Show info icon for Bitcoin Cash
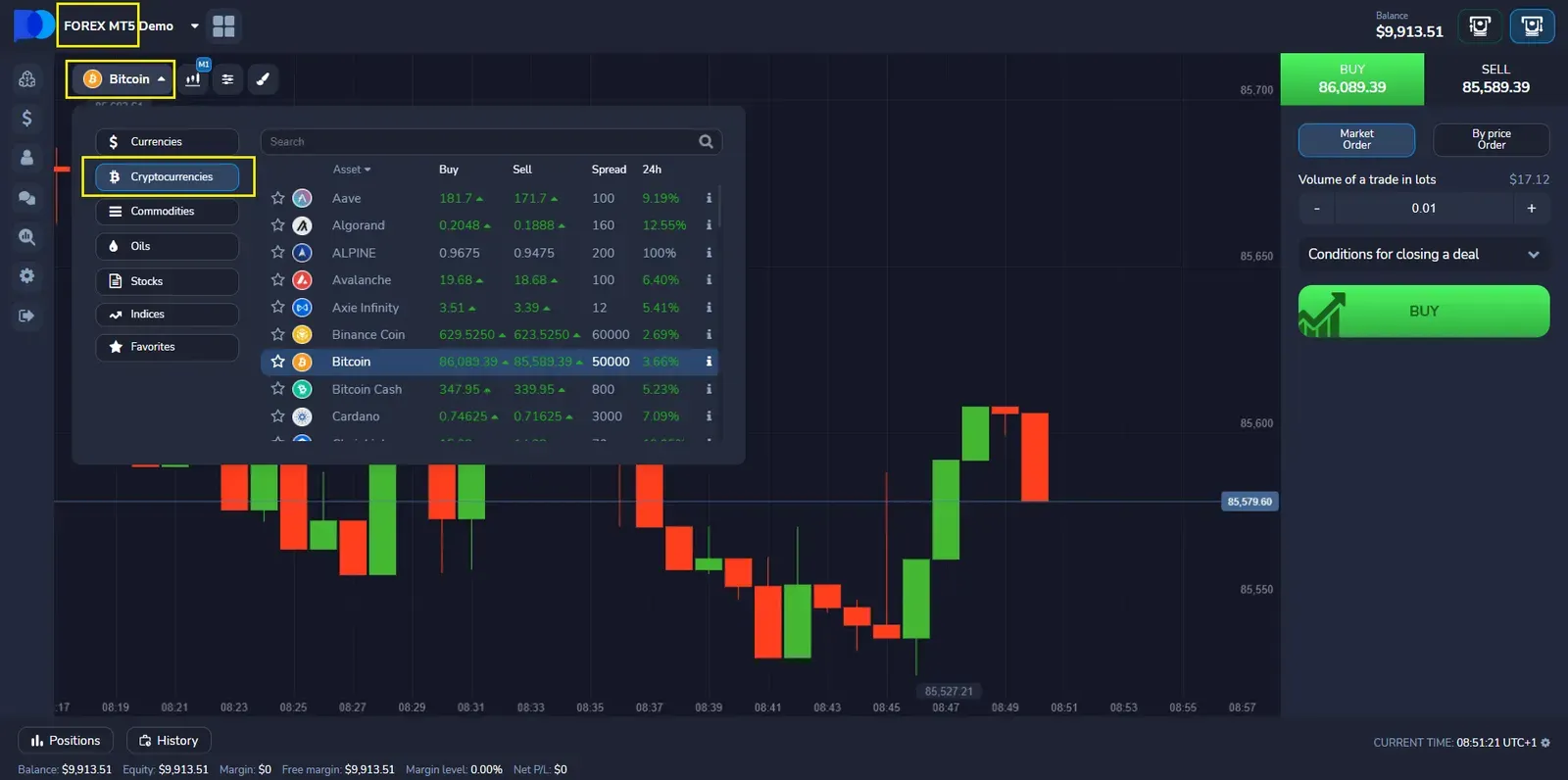This screenshot has width=1568, height=780. pos(709,389)
